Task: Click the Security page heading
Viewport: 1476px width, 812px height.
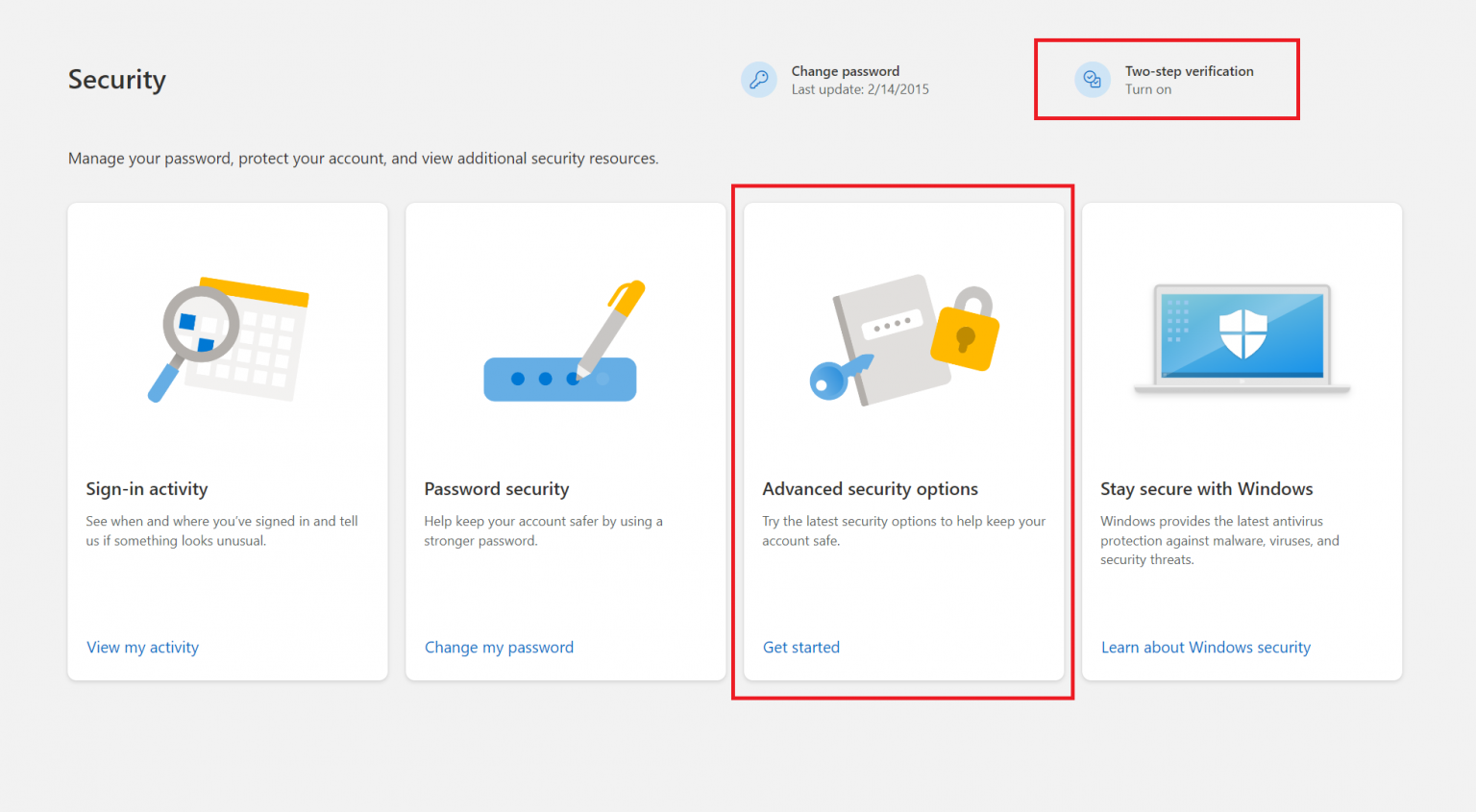Action: click(116, 80)
